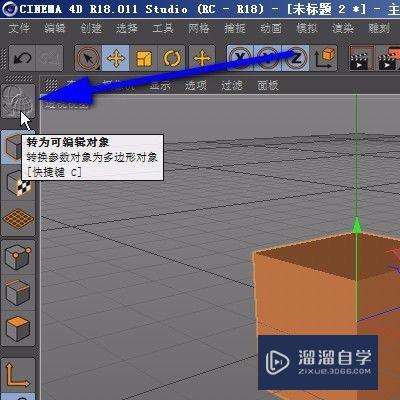Viewport: 400px width, 400px height.
Task: Open the 创建 menu
Action: [91, 28]
